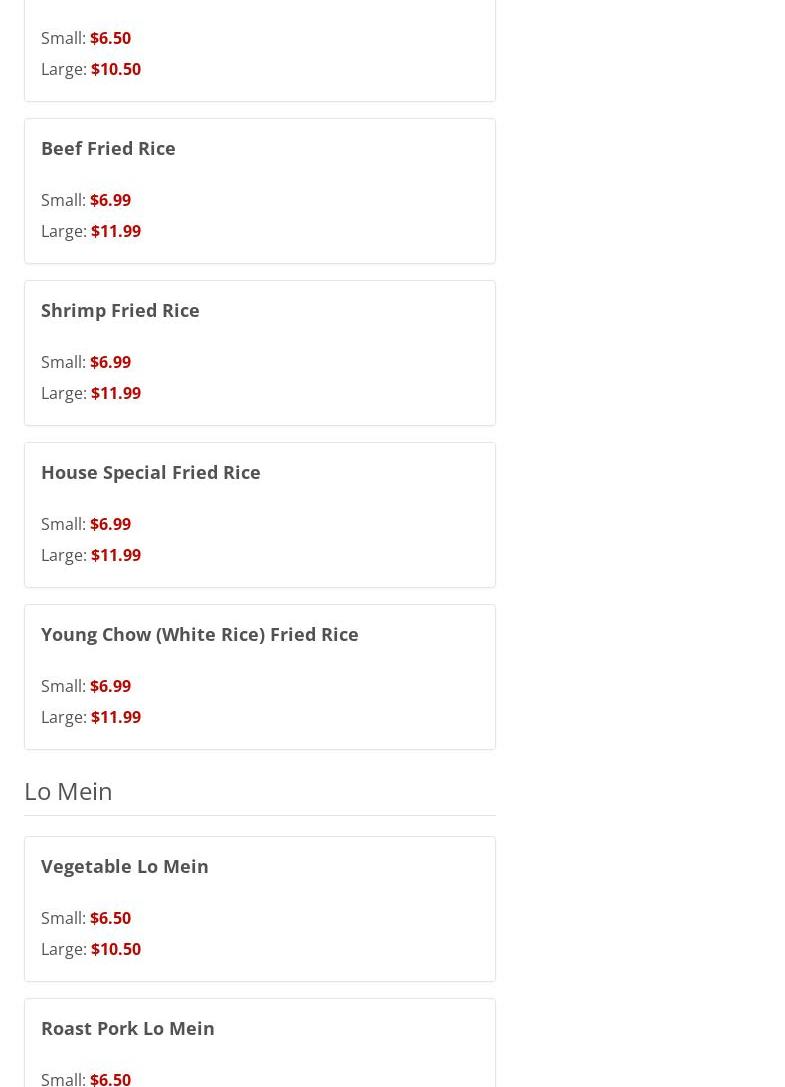Click the Beef Fried Rice item title
785x1087 pixels.
click(x=108, y=148)
